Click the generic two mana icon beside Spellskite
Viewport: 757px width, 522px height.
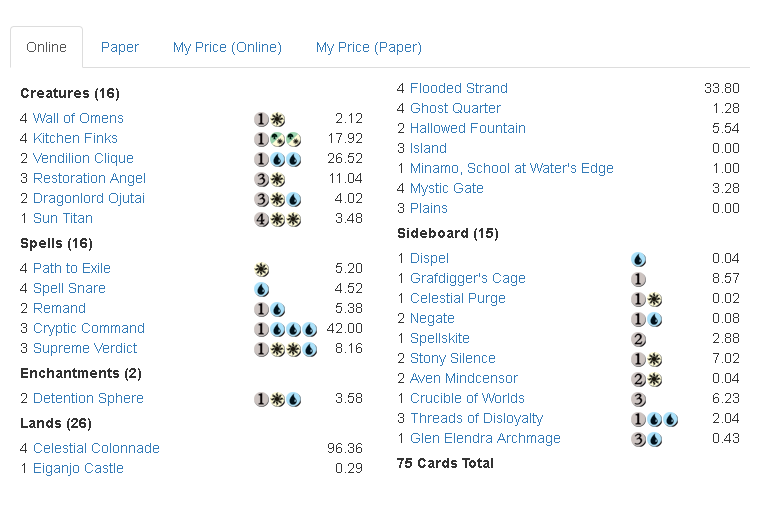click(639, 339)
